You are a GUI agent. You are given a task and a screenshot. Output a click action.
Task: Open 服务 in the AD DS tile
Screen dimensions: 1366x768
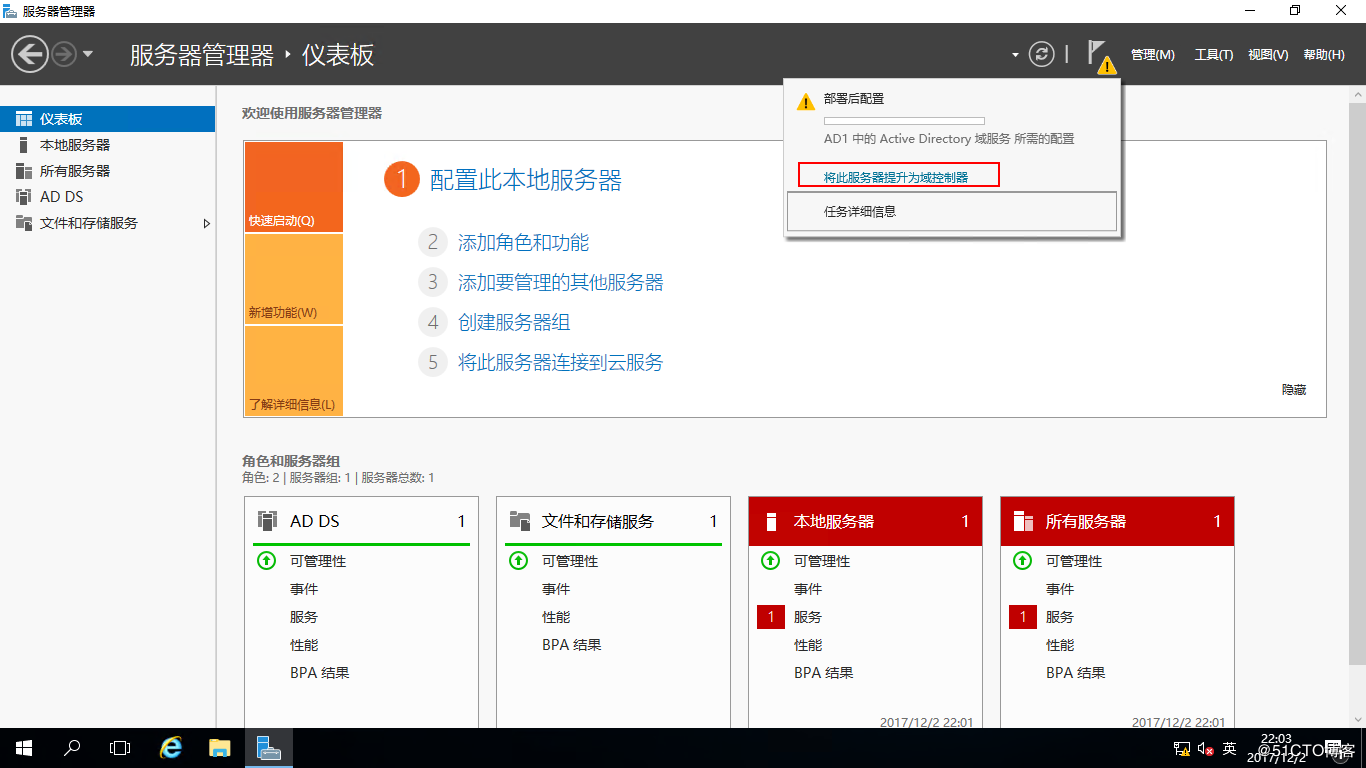(304, 617)
